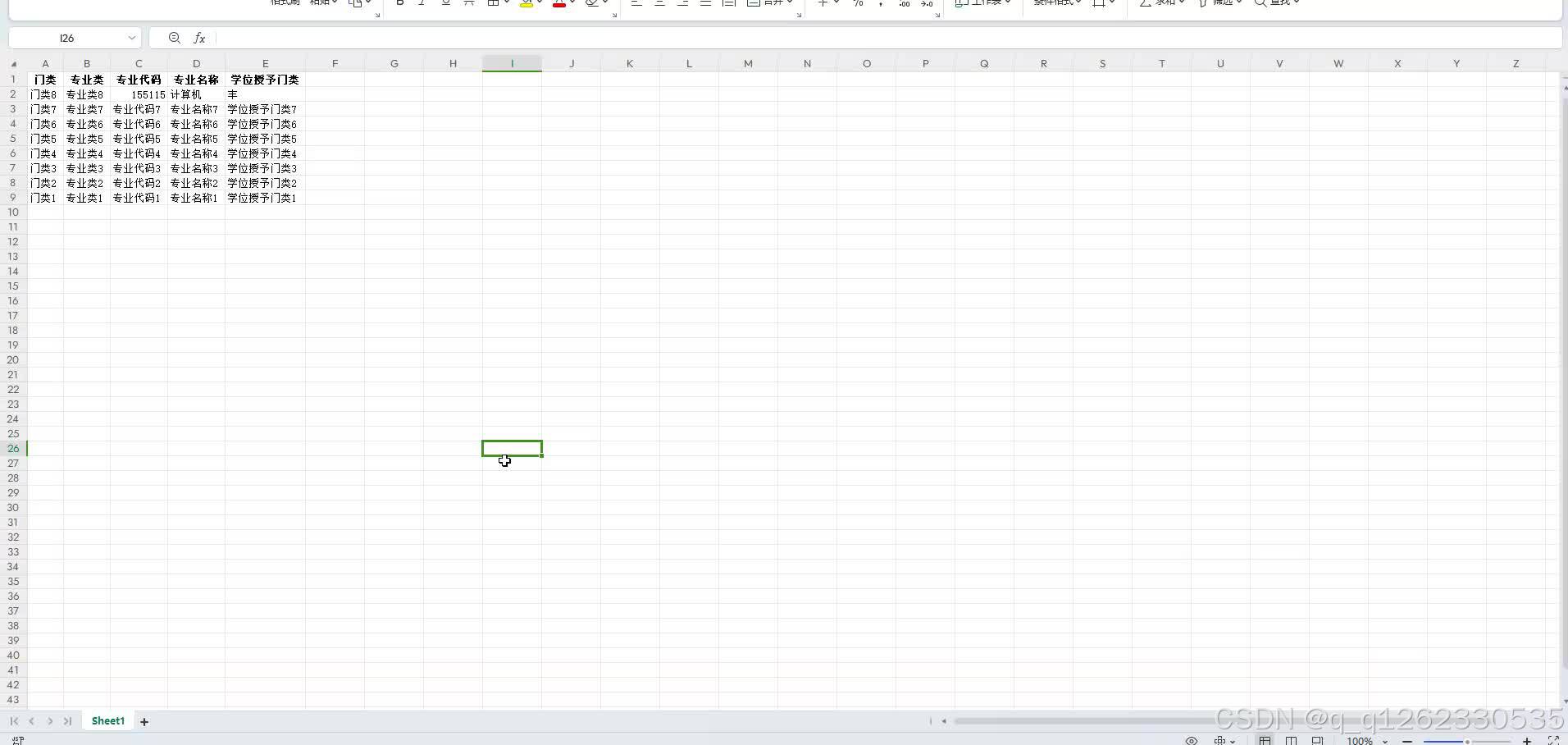Select cell 专业类7
Viewport: 1568px width, 745px height.
(87, 109)
